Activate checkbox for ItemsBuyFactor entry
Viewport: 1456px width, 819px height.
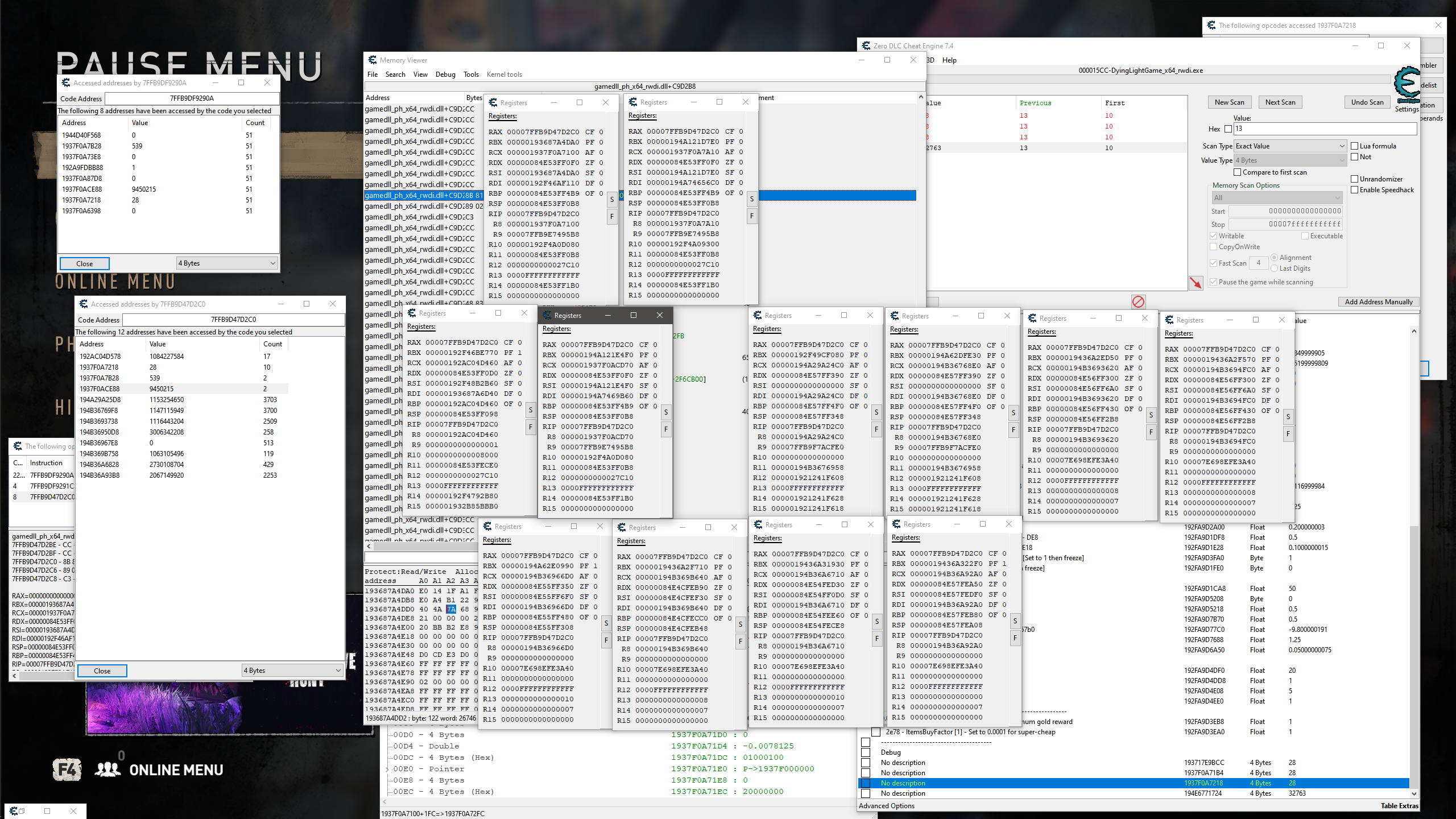point(876,732)
